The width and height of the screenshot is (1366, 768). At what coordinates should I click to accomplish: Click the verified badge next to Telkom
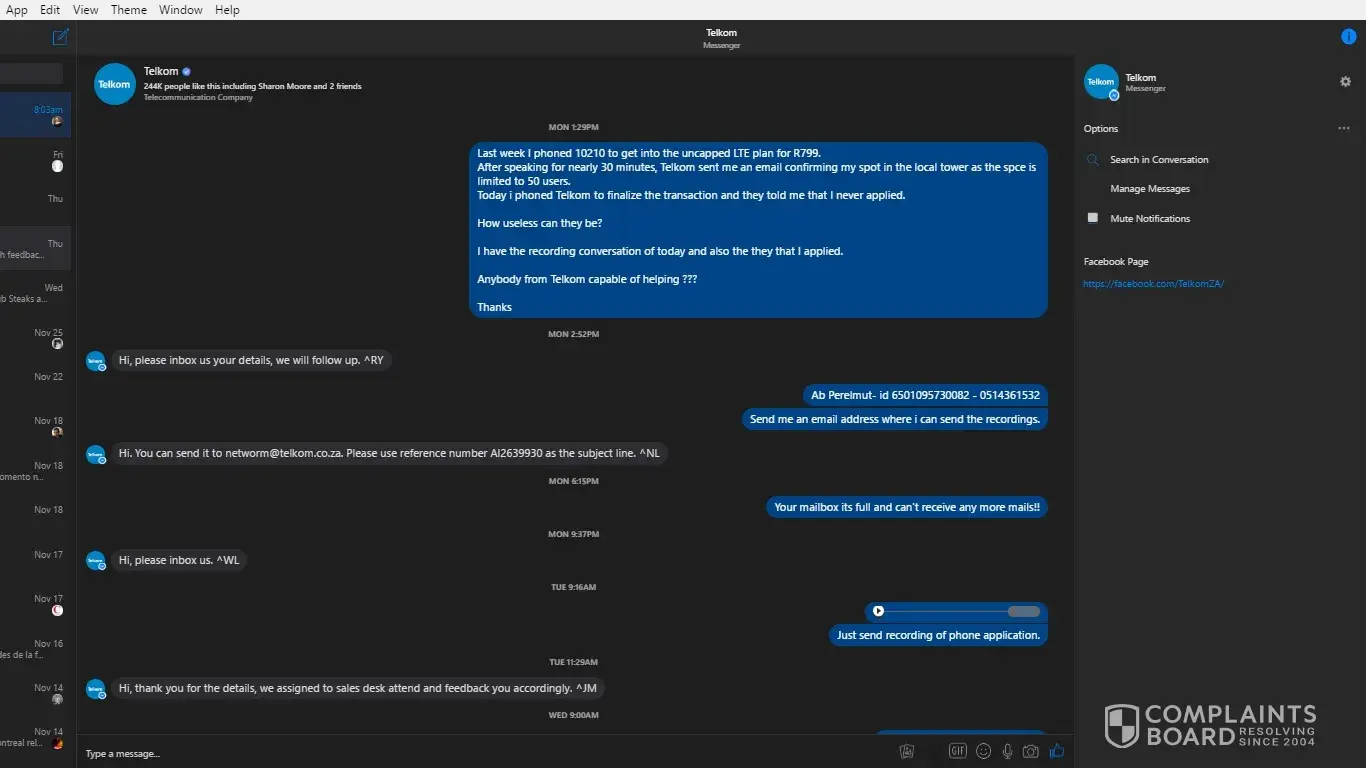pyautogui.click(x=186, y=72)
